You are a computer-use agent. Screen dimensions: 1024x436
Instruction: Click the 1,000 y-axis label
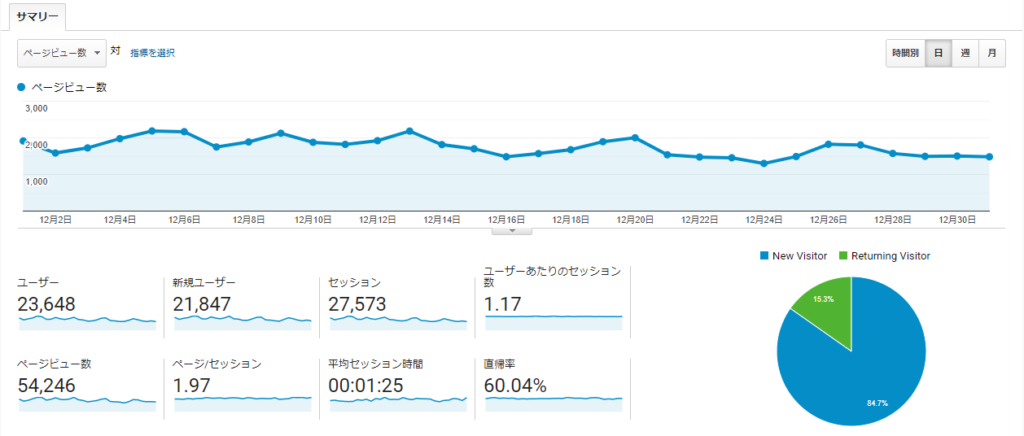(36, 181)
